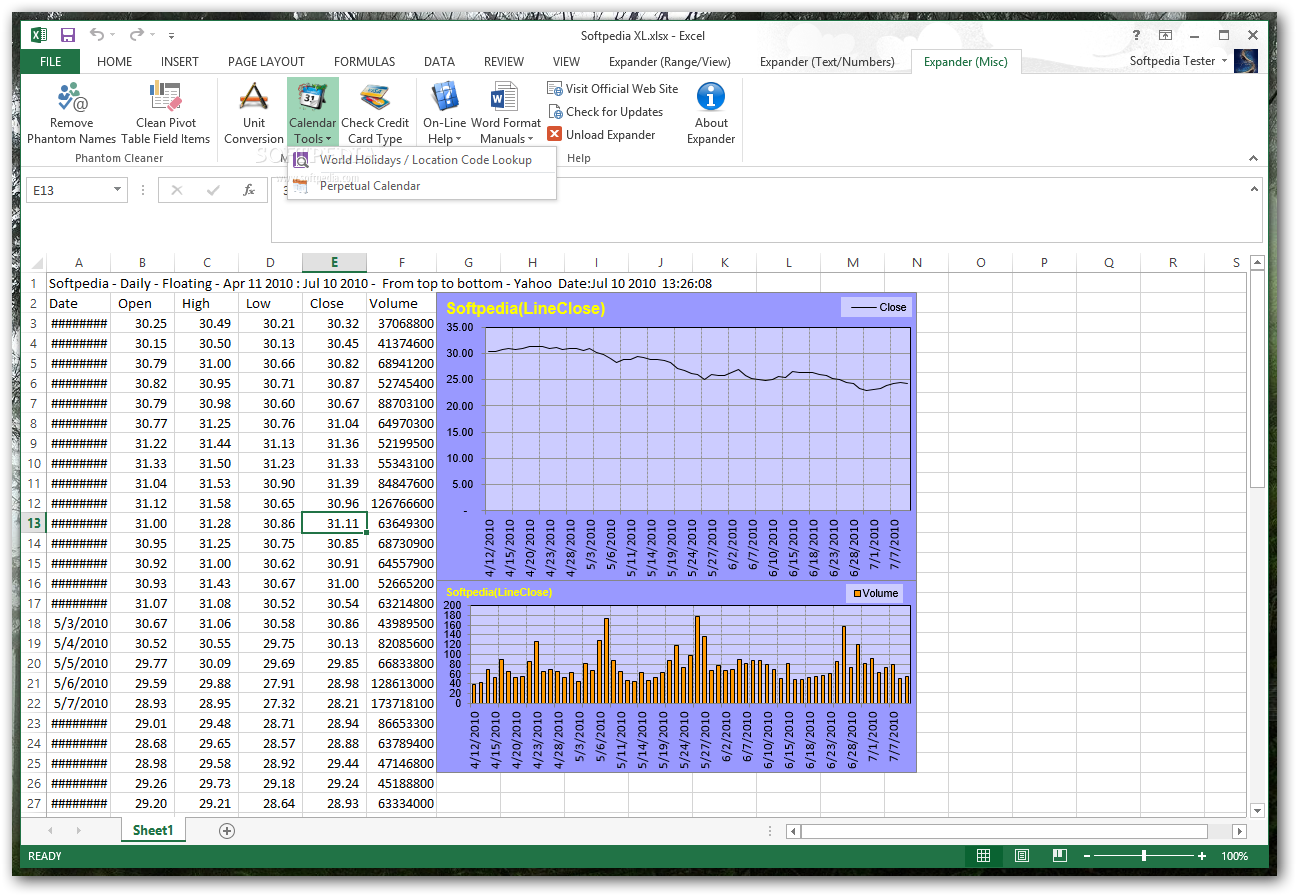Image resolution: width=1297 pixels, height=896 pixels.
Task: Click the previous sheet navigation arrow
Action: (51, 831)
